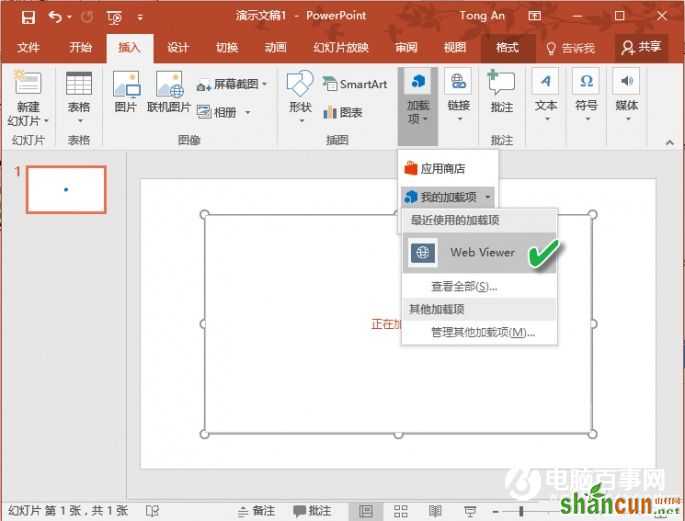
Task: Click the 共享 share button
Action: 641,47
